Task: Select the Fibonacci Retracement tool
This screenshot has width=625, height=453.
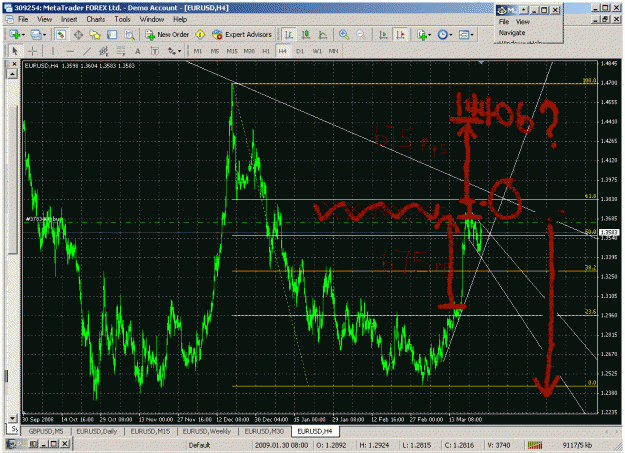Action: (x=120, y=51)
